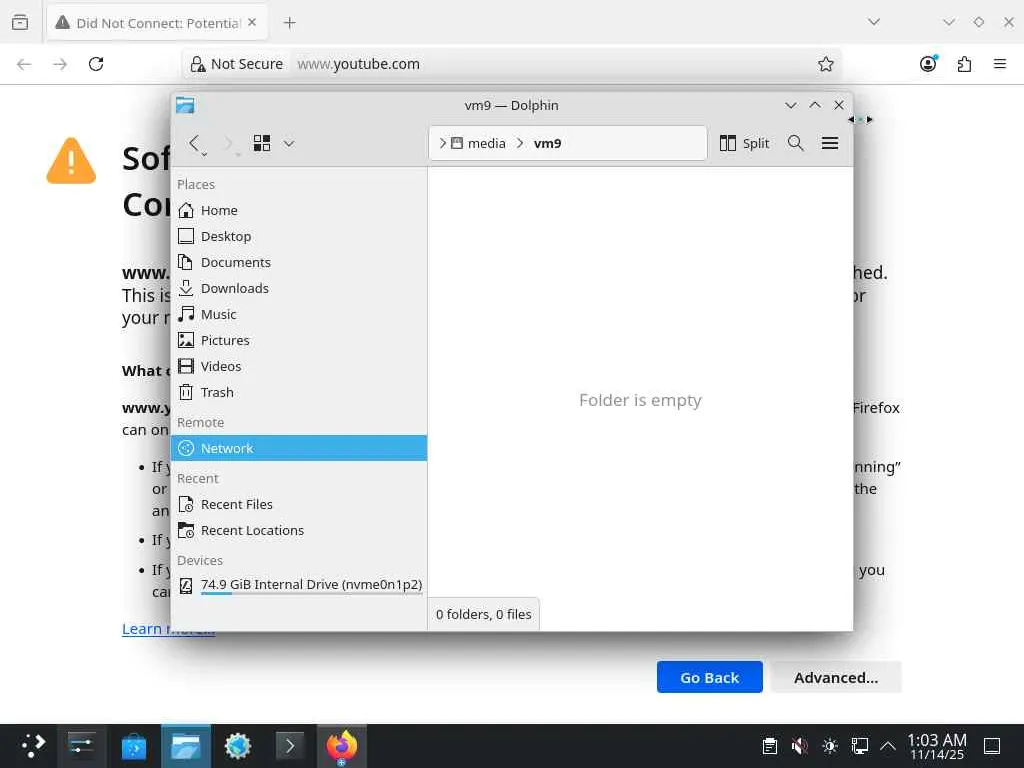The image size is (1024, 768).
Task: Select Documents in the Places sidebar
Action: 299,263
